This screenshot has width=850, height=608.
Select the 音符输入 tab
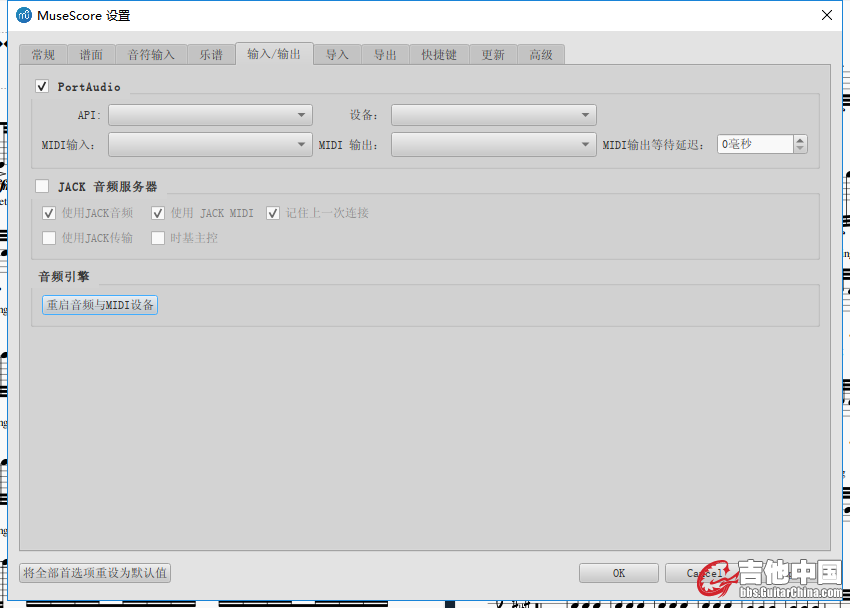point(151,55)
